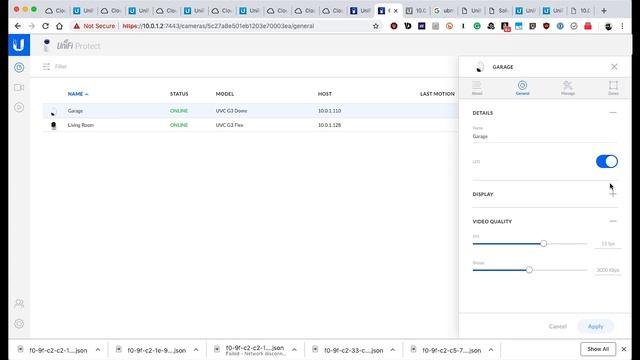Open the cameras (video camera) sidebar icon
Viewport: 640px width, 360px height.
click(19, 87)
